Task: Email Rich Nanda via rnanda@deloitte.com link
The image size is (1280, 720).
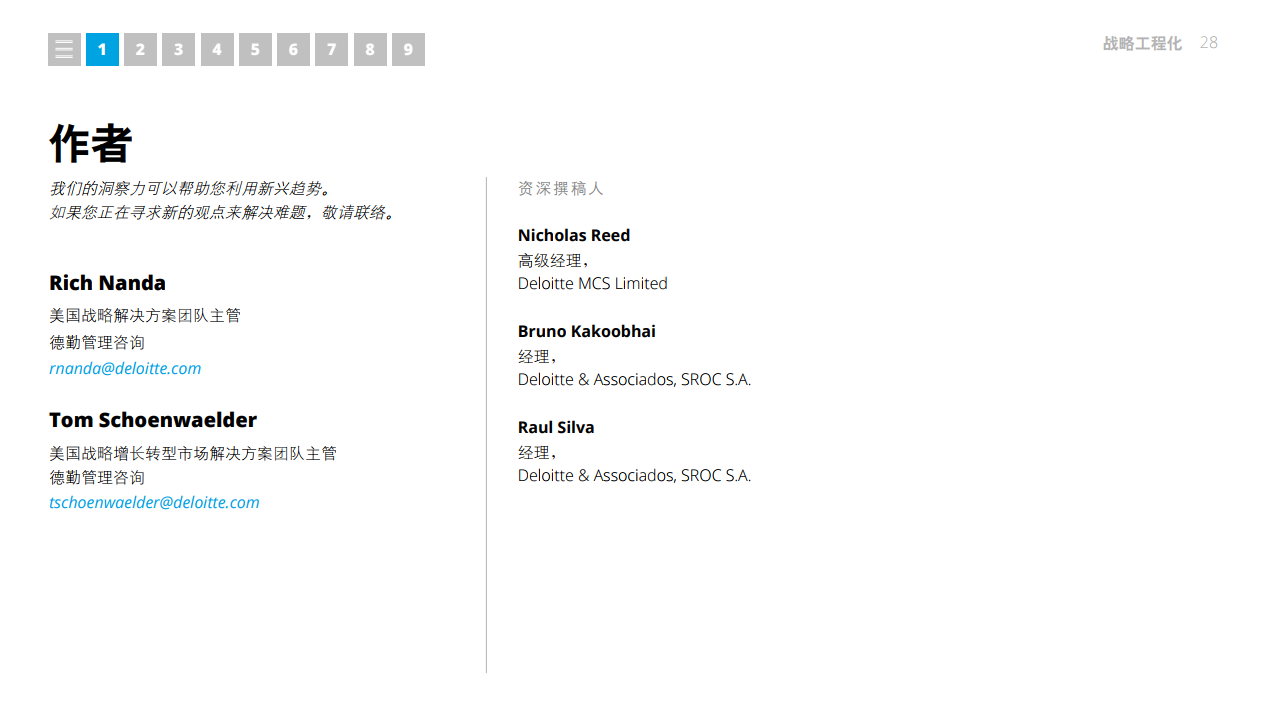Action: [125, 368]
